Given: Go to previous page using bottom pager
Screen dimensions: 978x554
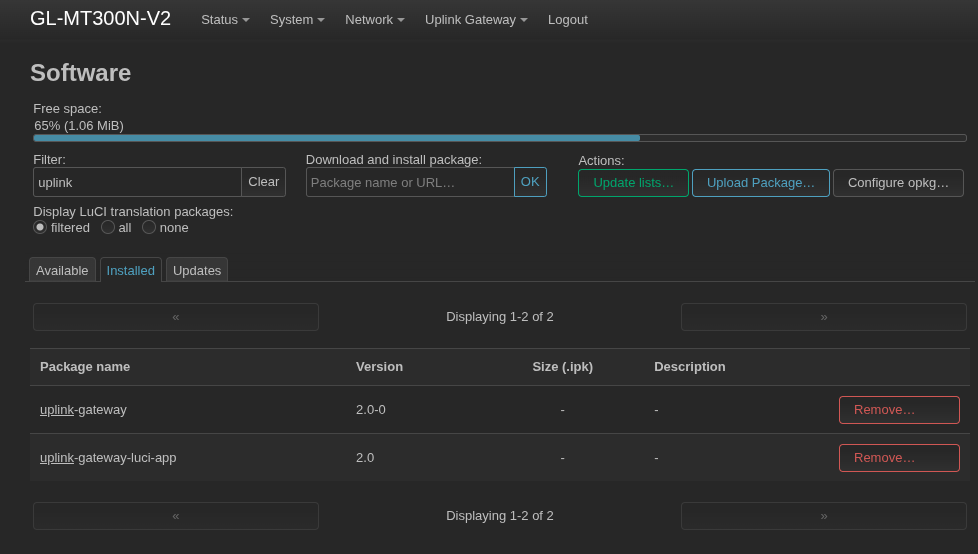Looking at the screenshot, I should 176,516.
